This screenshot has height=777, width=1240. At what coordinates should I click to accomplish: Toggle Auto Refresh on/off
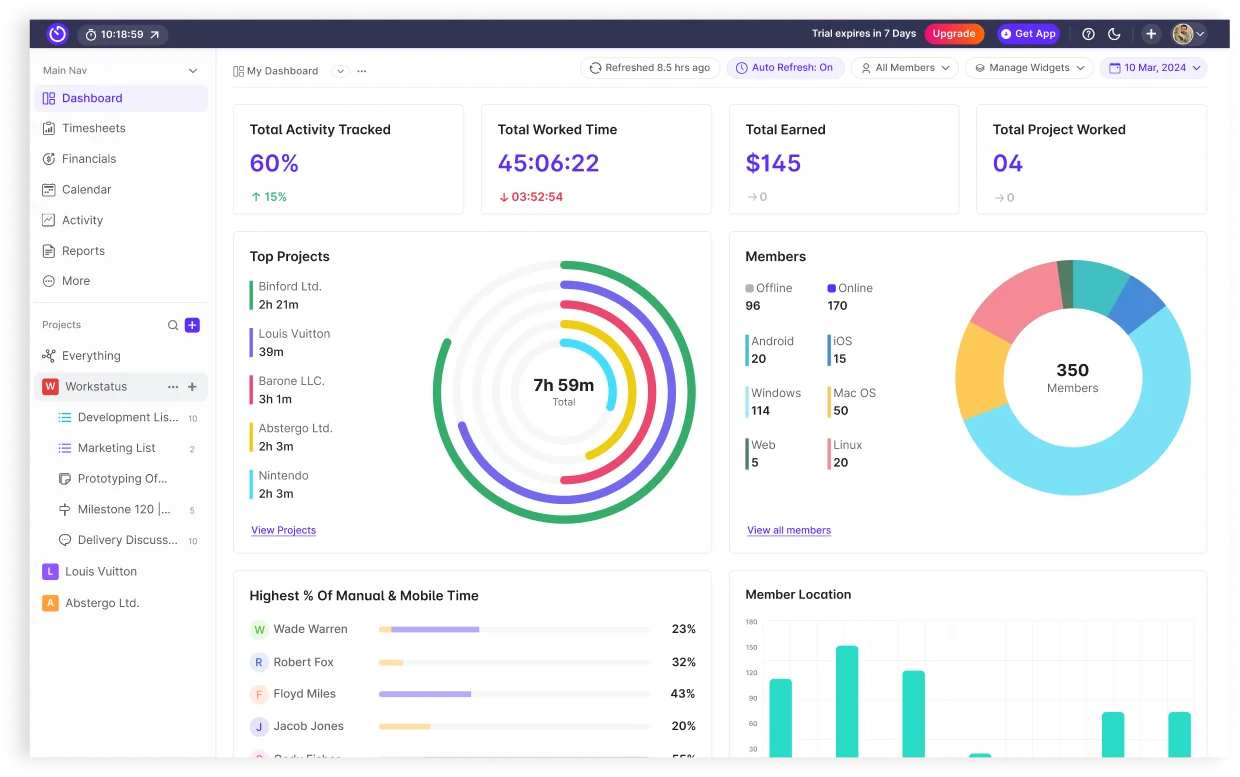click(784, 68)
